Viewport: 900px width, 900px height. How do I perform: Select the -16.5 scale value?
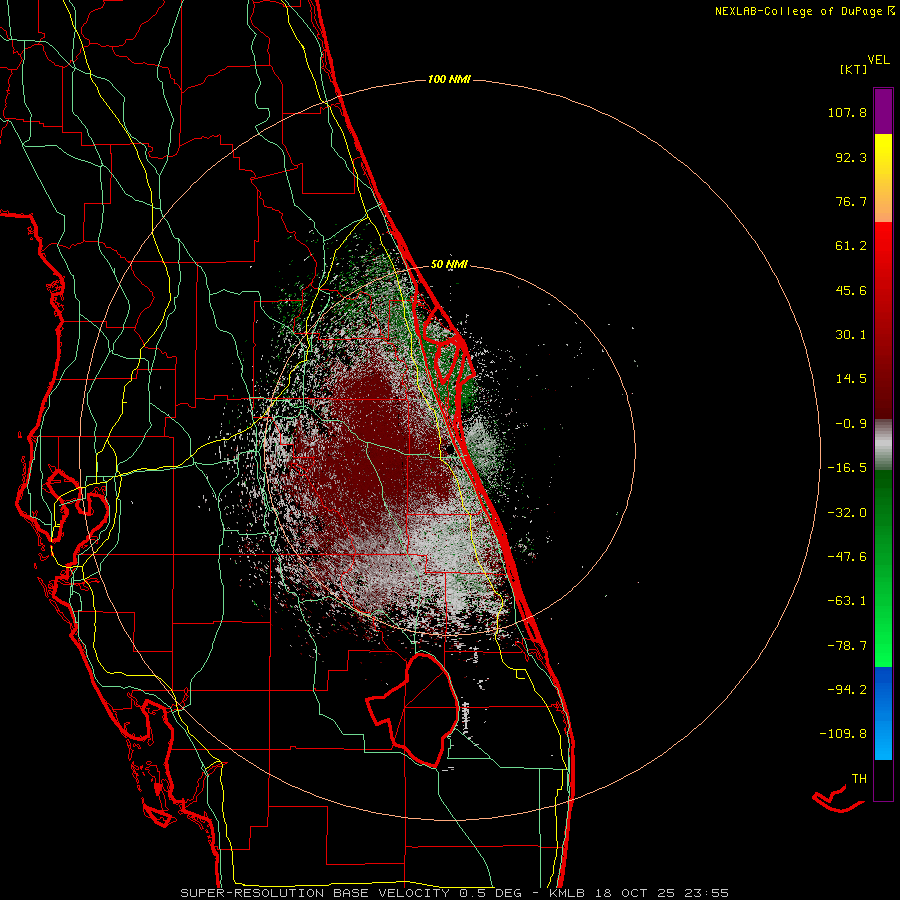click(x=847, y=468)
